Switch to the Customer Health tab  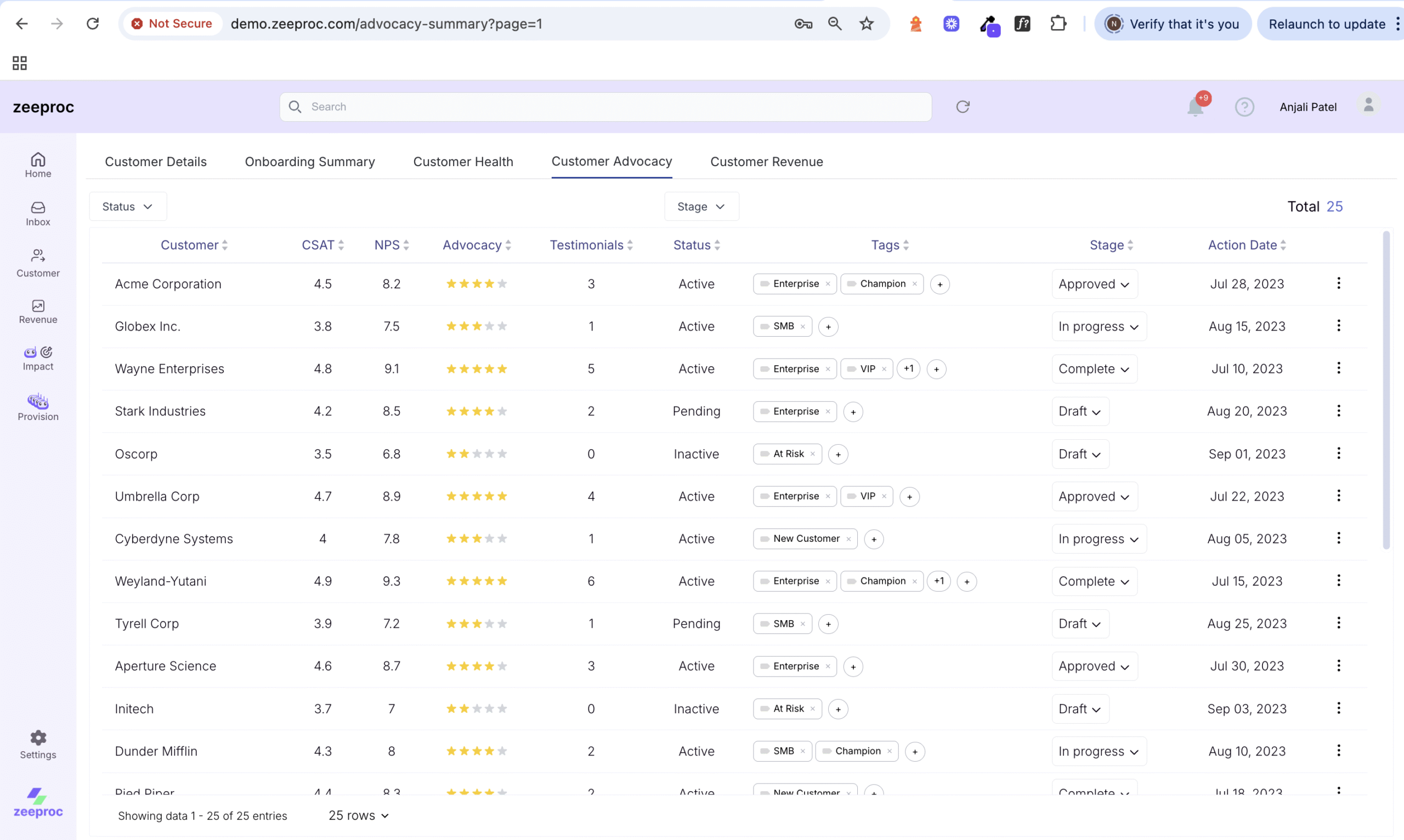(462, 162)
